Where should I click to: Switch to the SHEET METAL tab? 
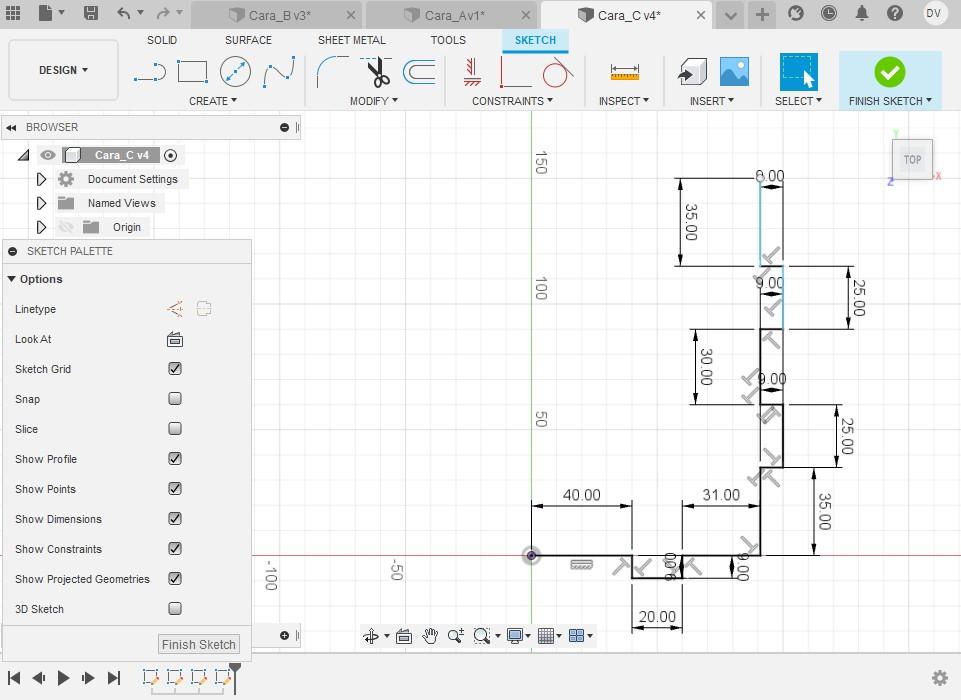[352, 40]
